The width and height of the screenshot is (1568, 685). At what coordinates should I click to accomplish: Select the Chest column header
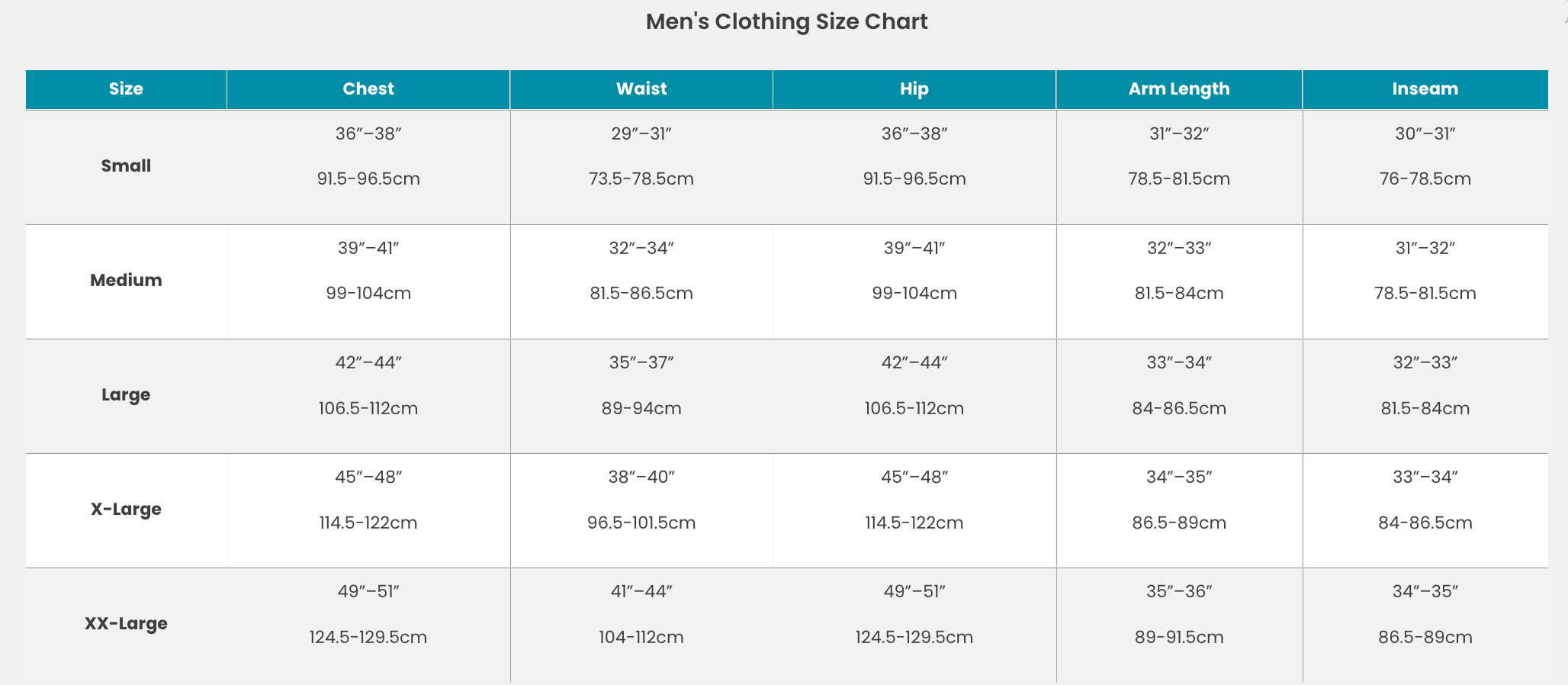click(x=368, y=88)
